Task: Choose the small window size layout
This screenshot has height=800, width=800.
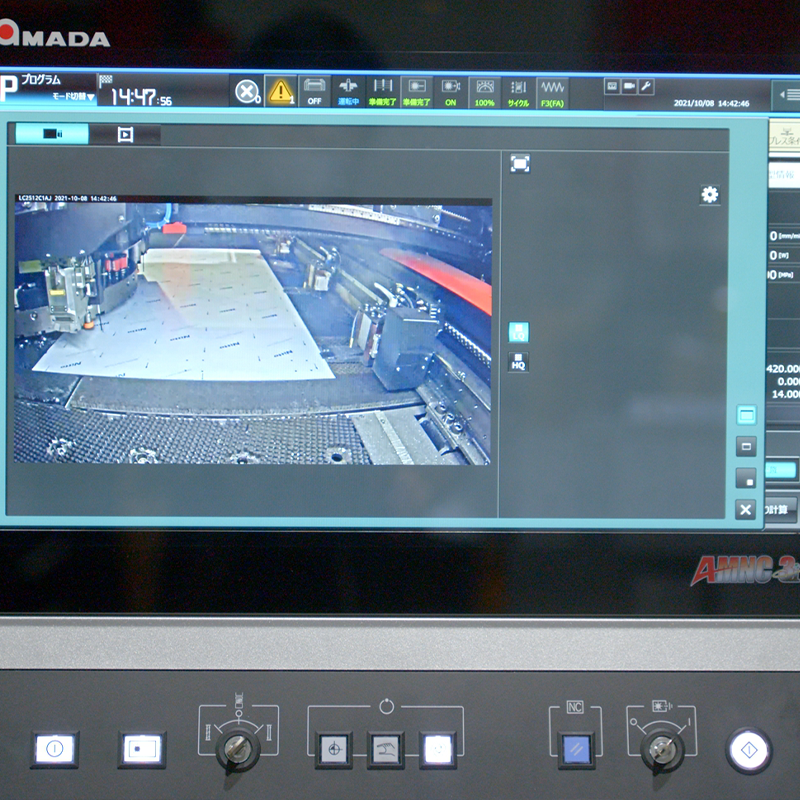Action: pos(746,478)
